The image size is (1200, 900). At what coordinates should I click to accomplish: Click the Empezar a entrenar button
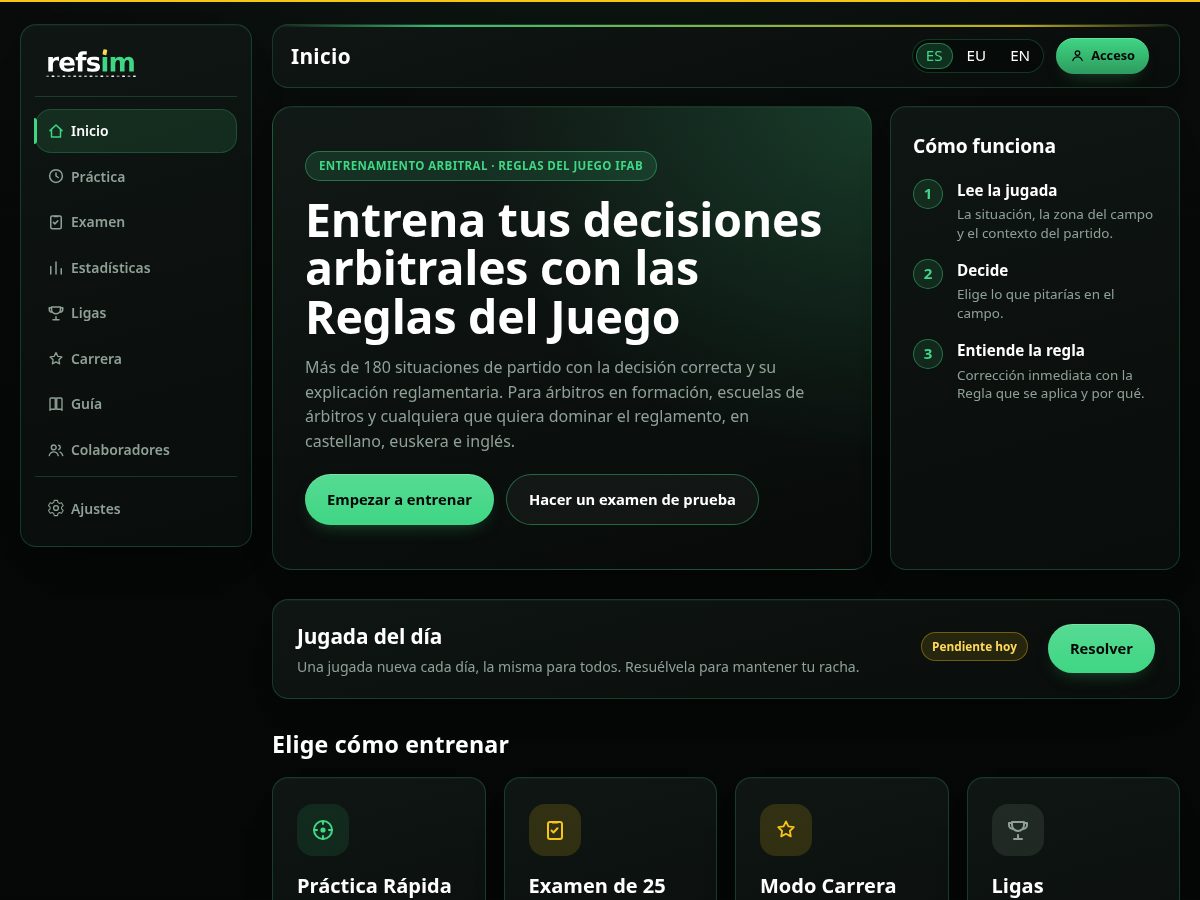pyautogui.click(x=399, y=499)
